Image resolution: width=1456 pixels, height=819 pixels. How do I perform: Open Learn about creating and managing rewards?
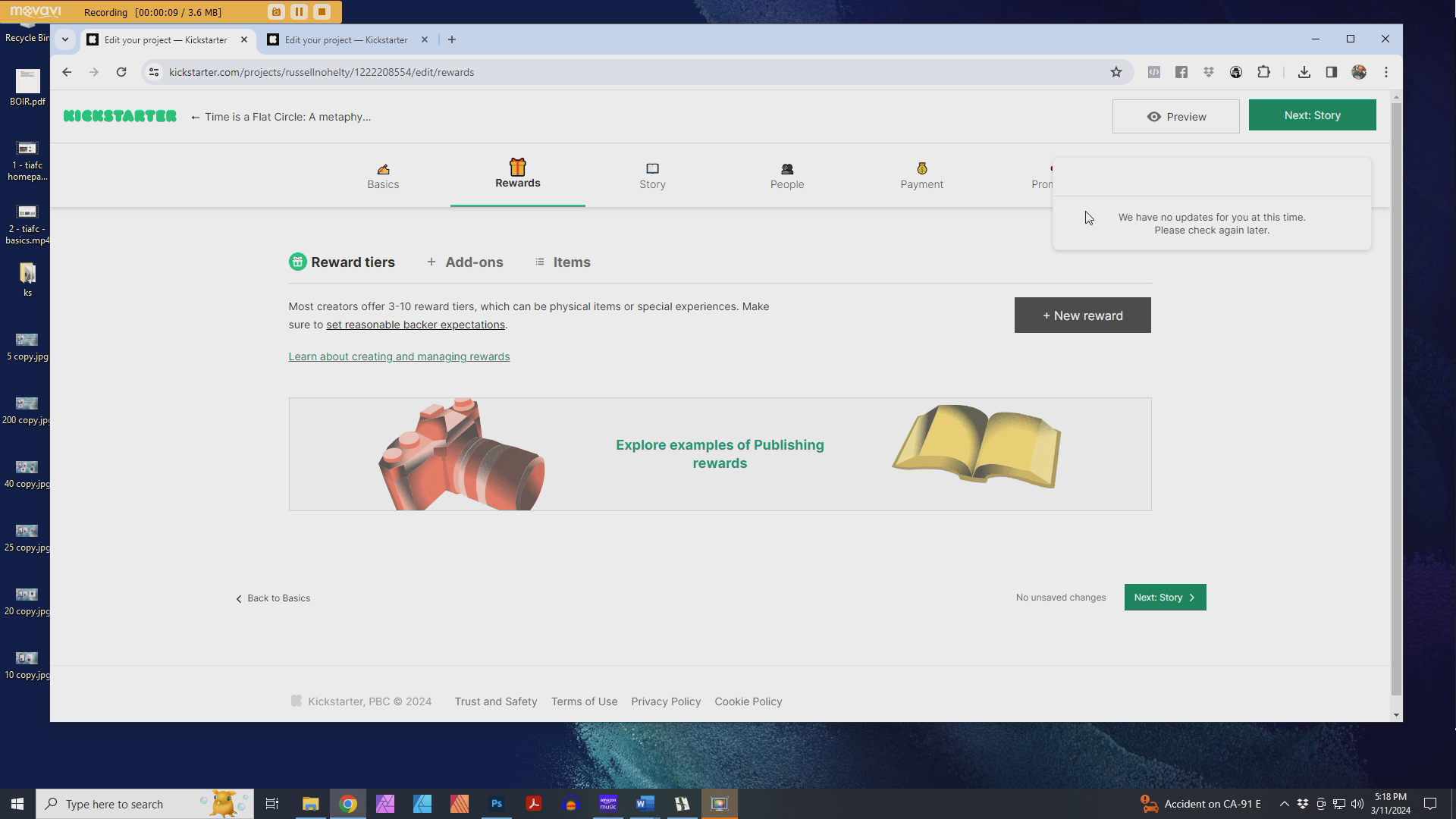click(399, 356)
